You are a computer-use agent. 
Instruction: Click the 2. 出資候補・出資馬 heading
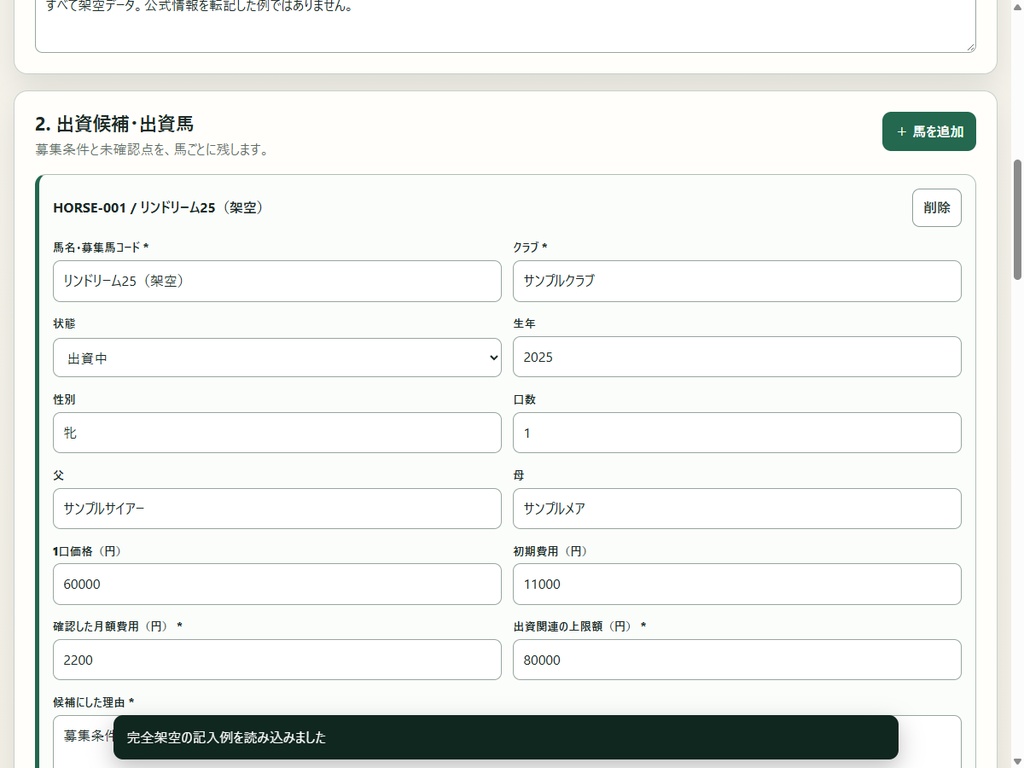114,123
